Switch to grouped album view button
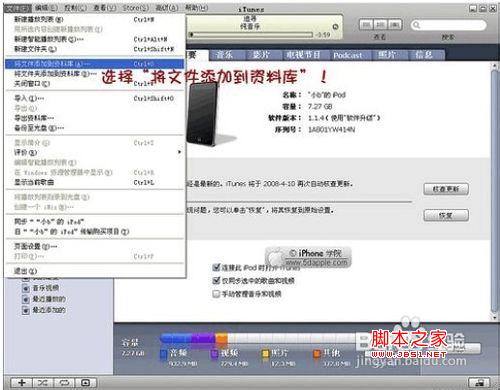This screenshot has height=390, width=500. (x=381, y=25)
